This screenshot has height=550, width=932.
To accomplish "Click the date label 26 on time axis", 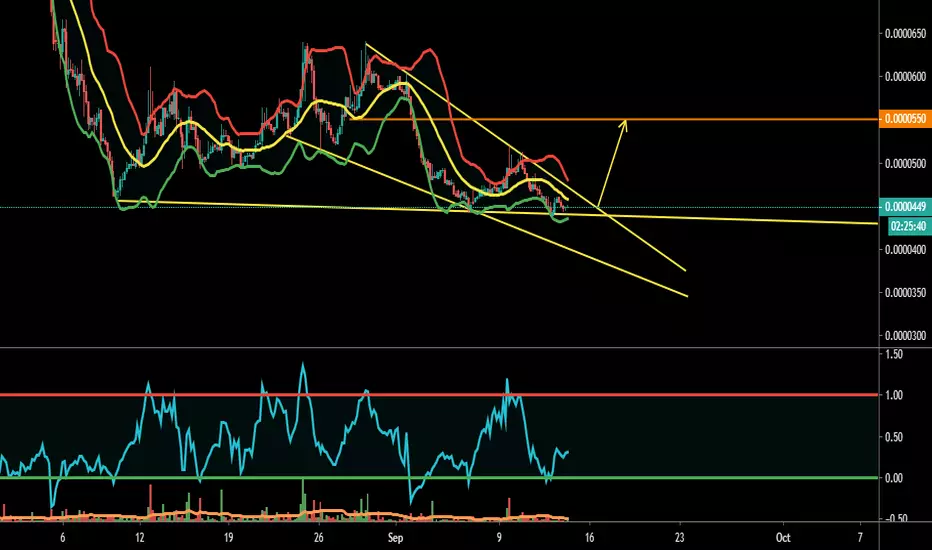I will tap(319, 538).
